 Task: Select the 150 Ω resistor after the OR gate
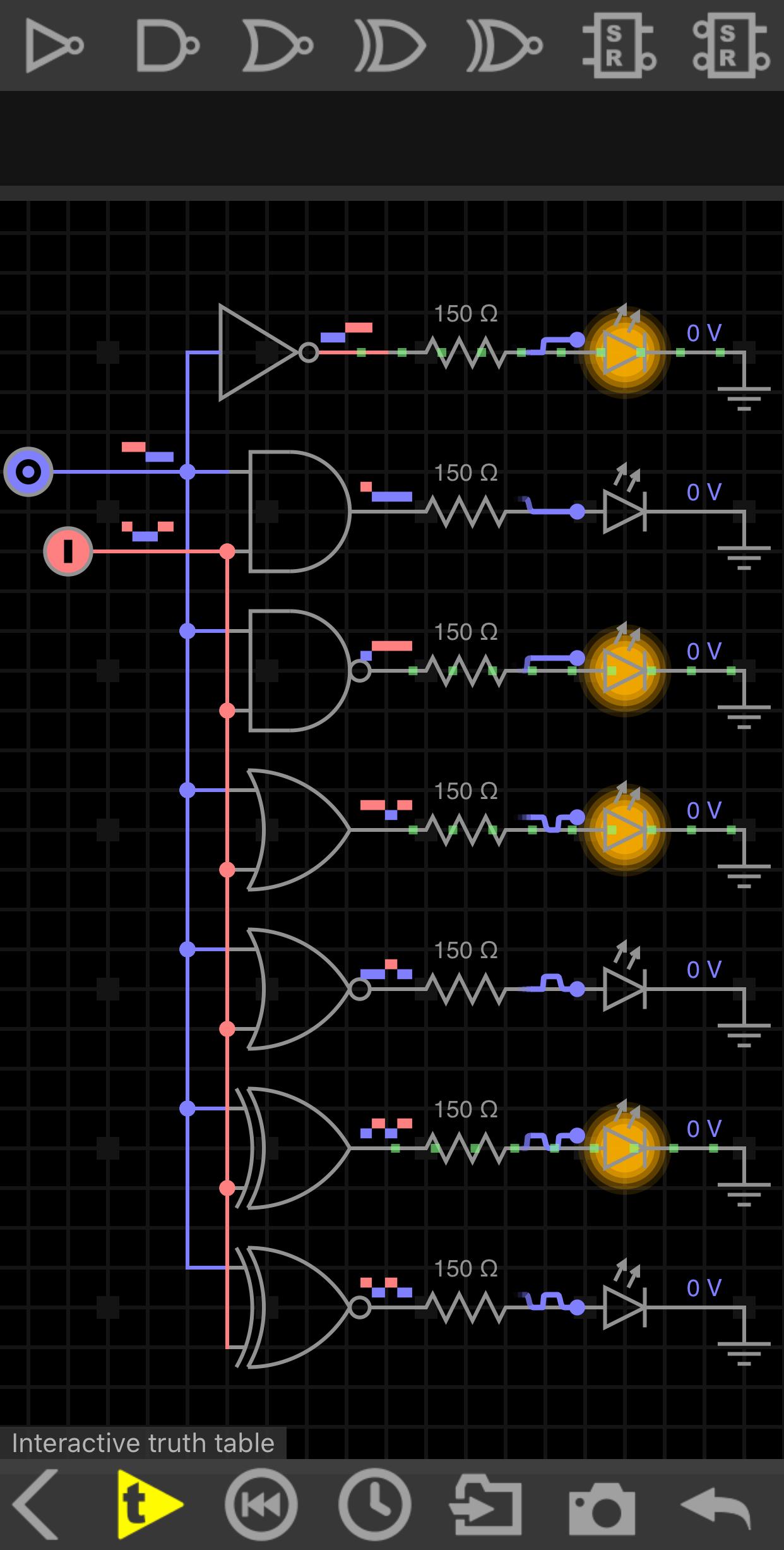[x=466, y=830]
